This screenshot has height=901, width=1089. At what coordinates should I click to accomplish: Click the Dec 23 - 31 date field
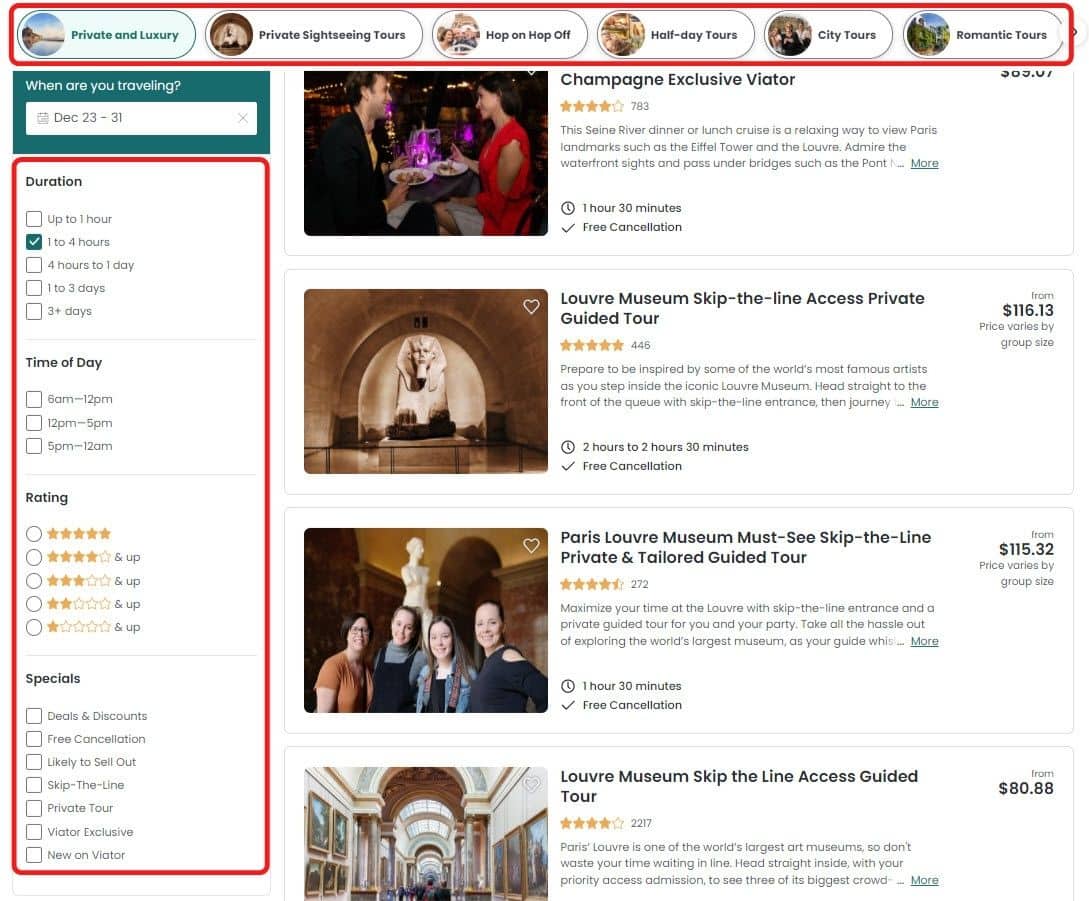click(141, 118)
